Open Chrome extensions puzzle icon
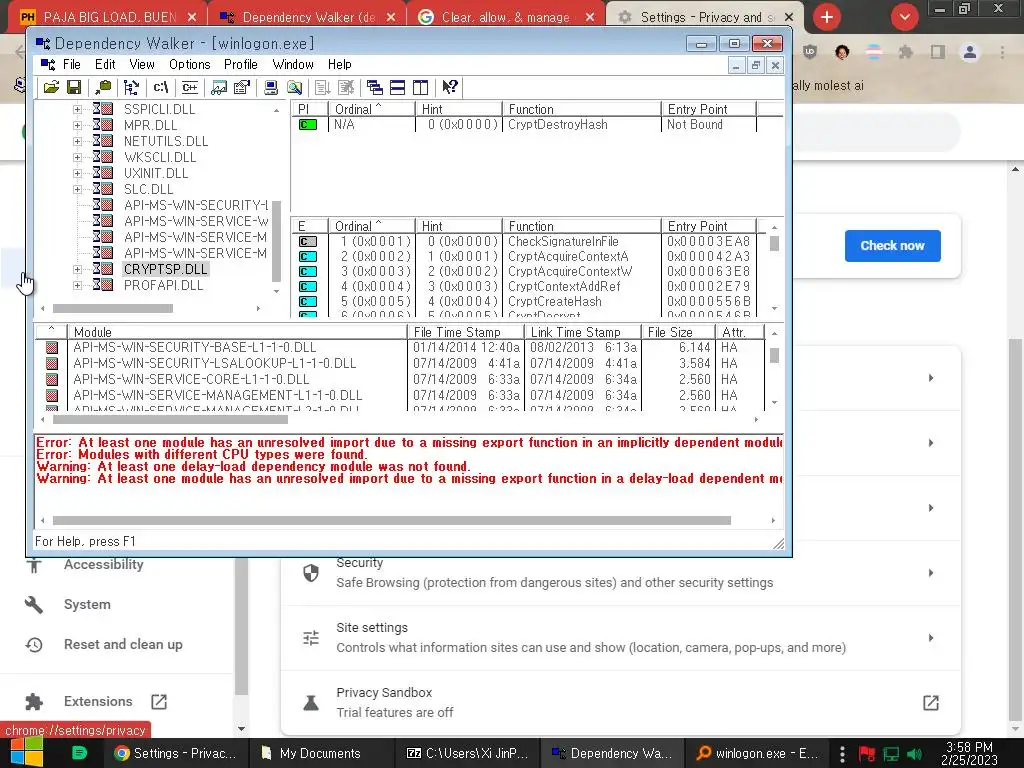The height and width of the screenshot is (768, 1024). [905, 52]
